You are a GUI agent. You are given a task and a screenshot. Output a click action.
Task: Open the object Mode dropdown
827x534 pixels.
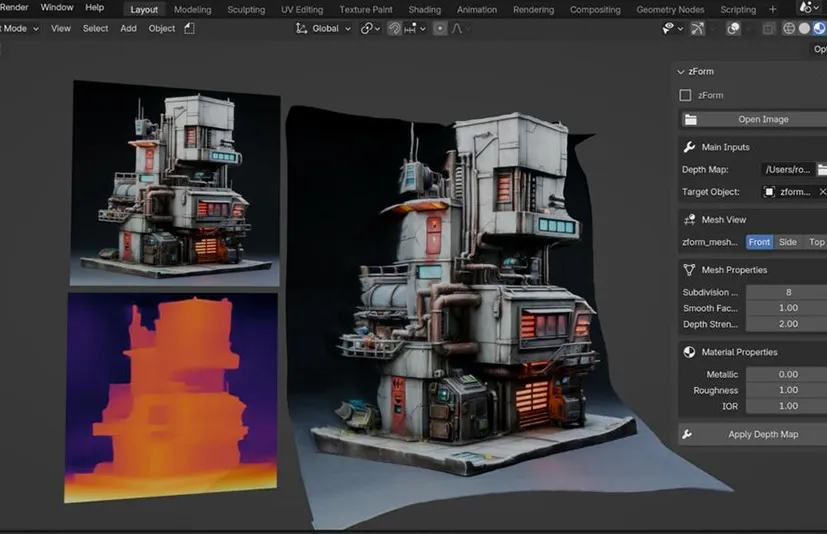pyautogui.click(x=20, y=28)
